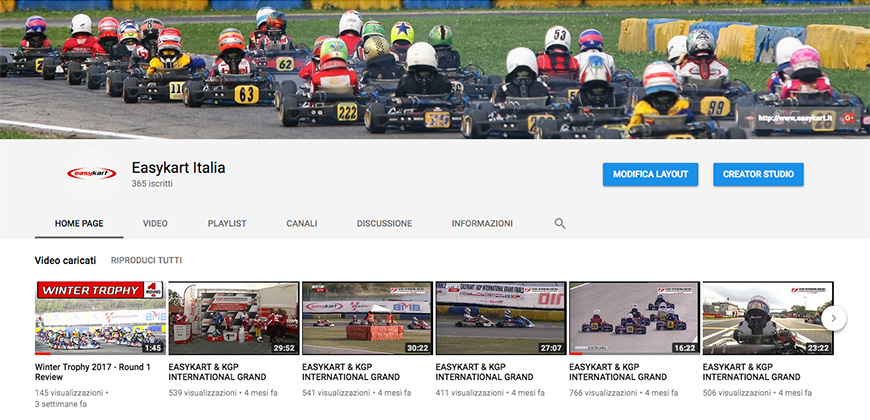870x420 pixels.
Task: Play the Winter Trophy thumbnail video
Action: [99, 318]
